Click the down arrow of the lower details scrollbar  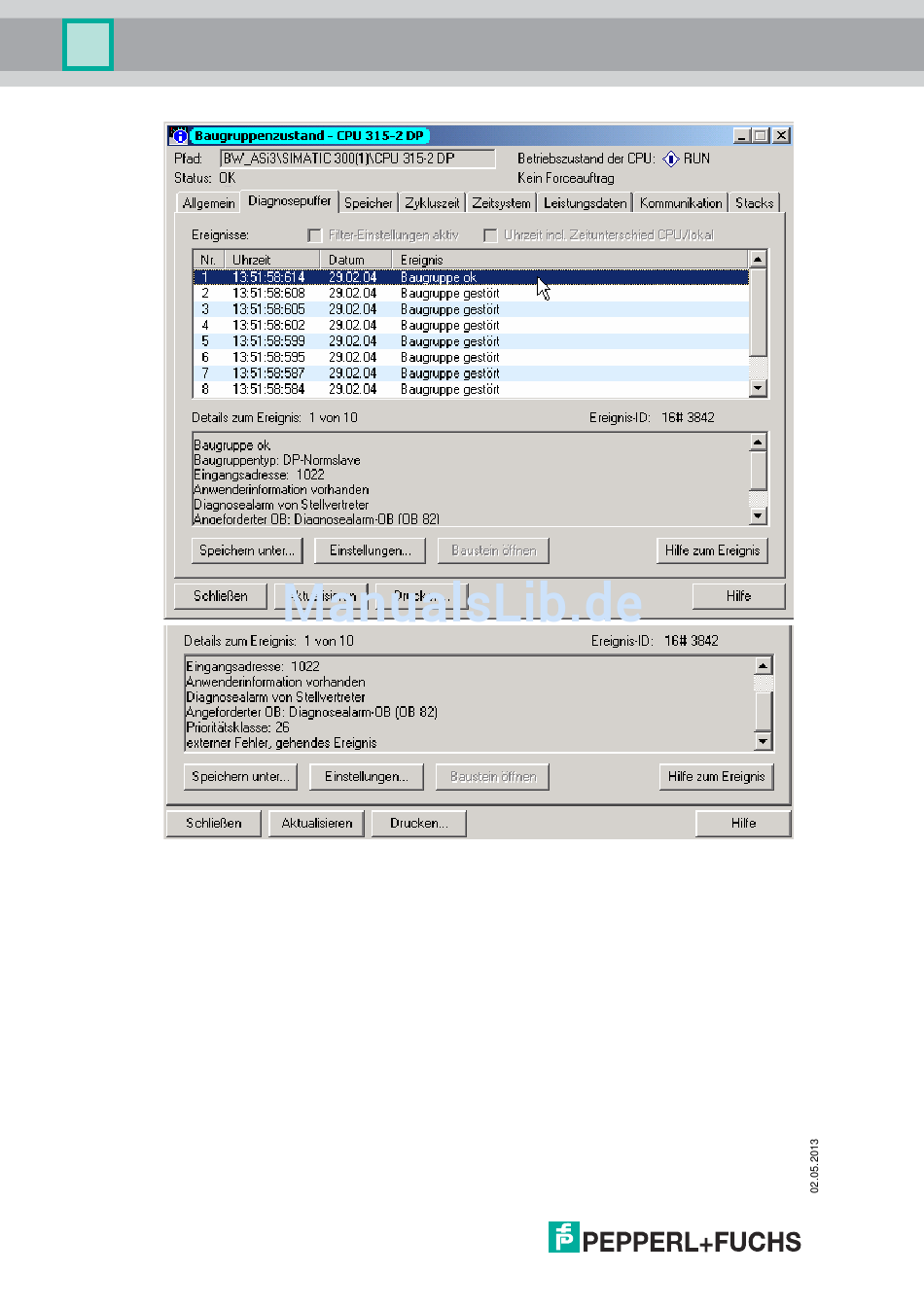(x=764, y=742)
